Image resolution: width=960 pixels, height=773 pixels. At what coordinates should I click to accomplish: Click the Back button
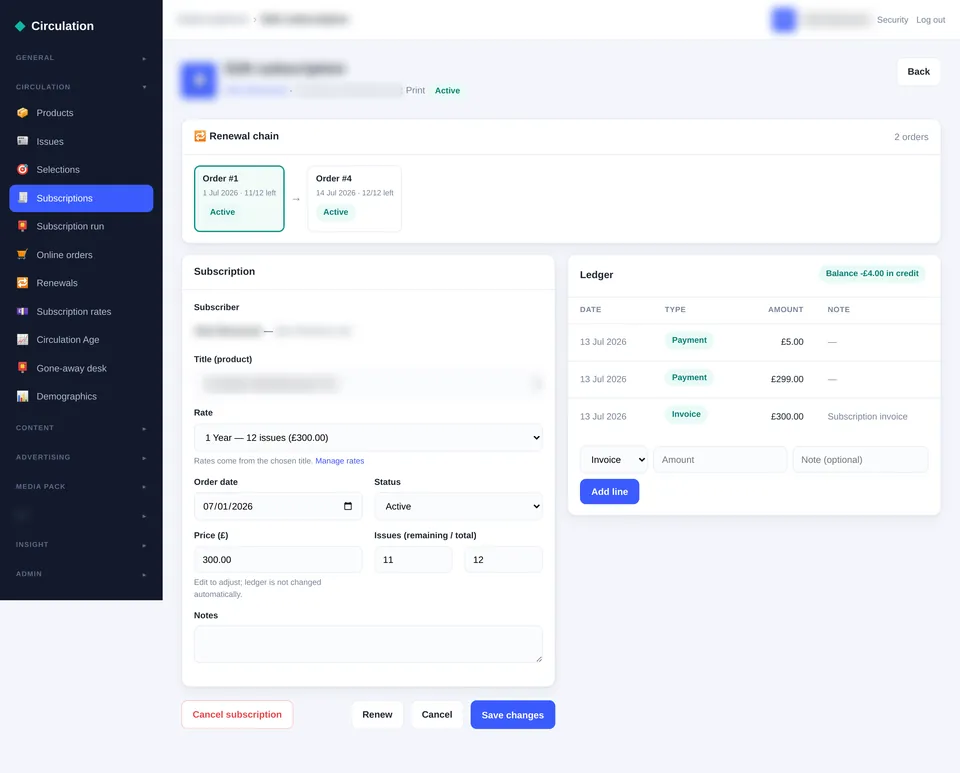[x=918, y=72]
